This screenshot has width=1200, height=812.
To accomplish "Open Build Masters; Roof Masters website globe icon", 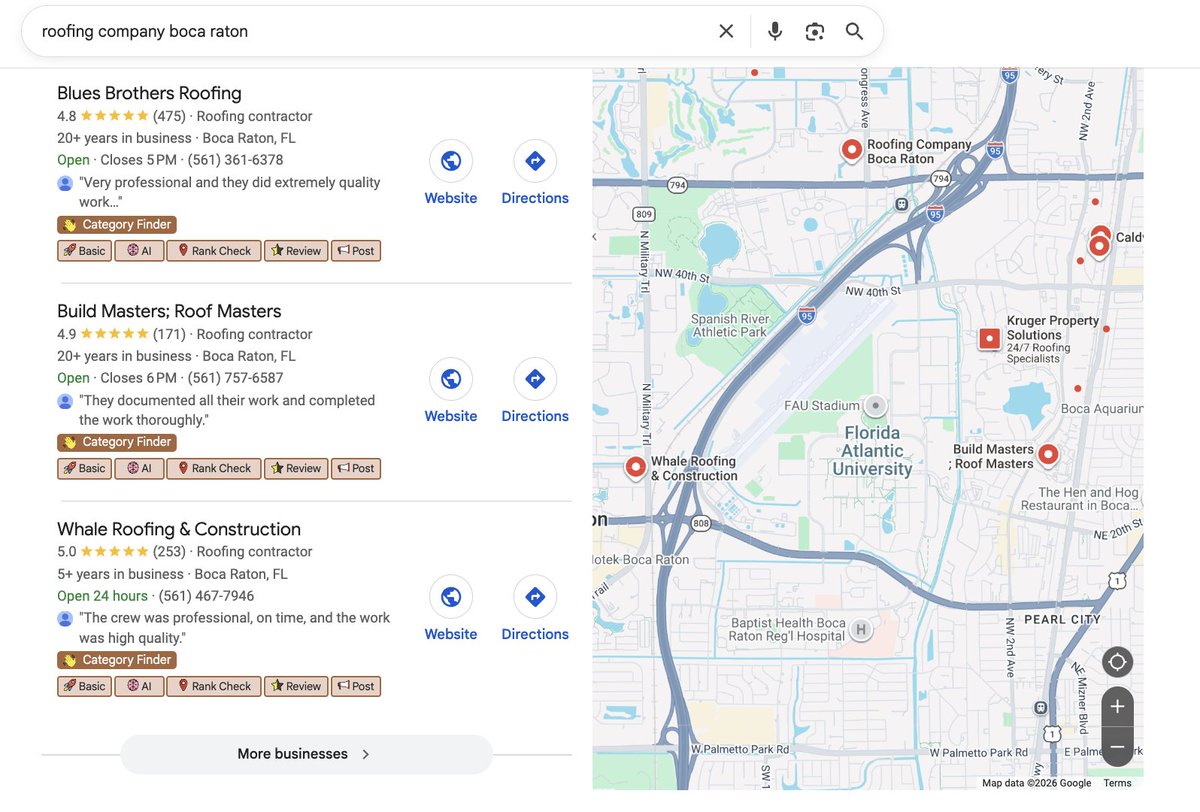I will pos(451,378).
